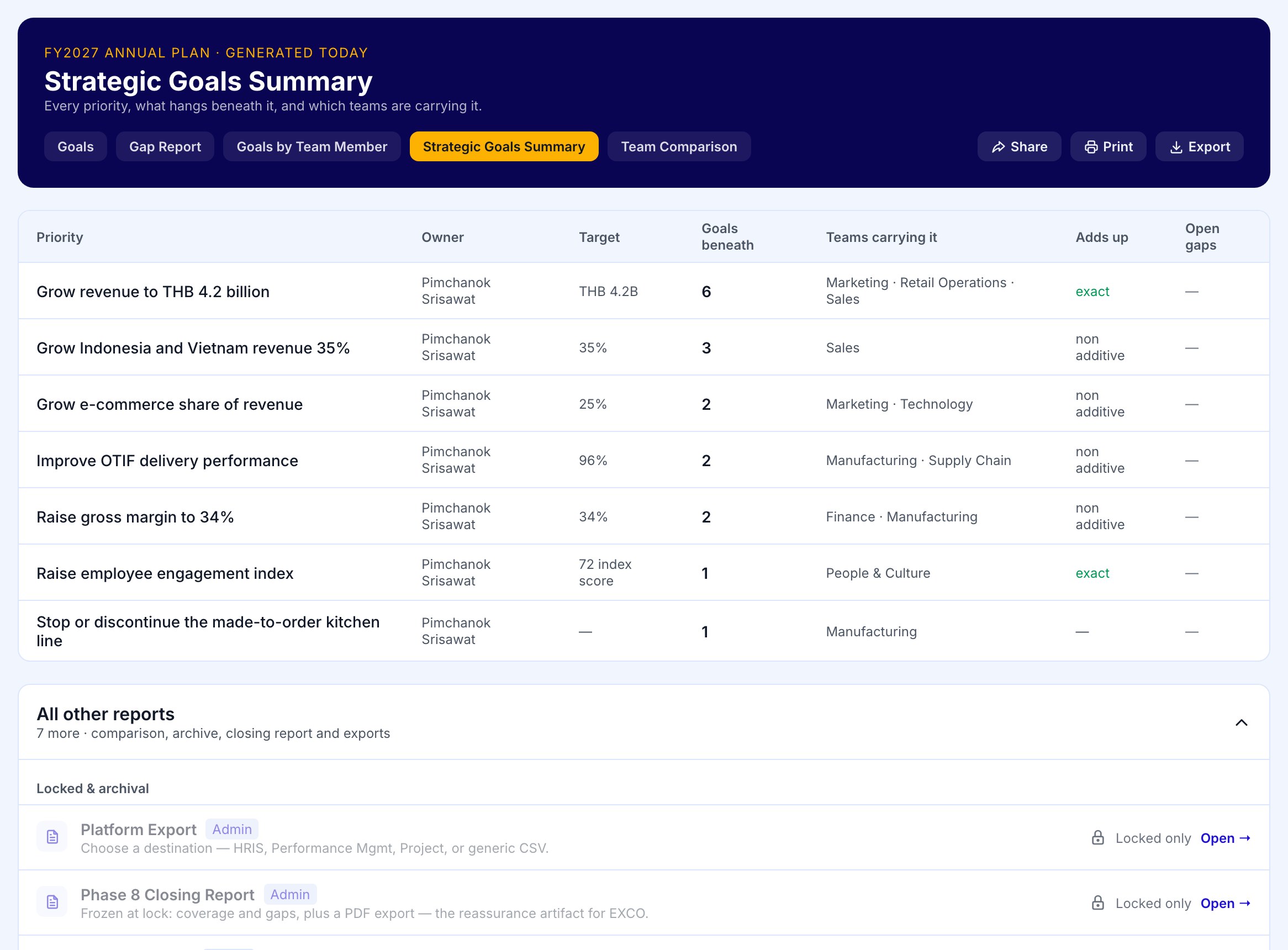Click the printer icon in Print button
1288x950 pixels.
click(x=1091, y=147)
